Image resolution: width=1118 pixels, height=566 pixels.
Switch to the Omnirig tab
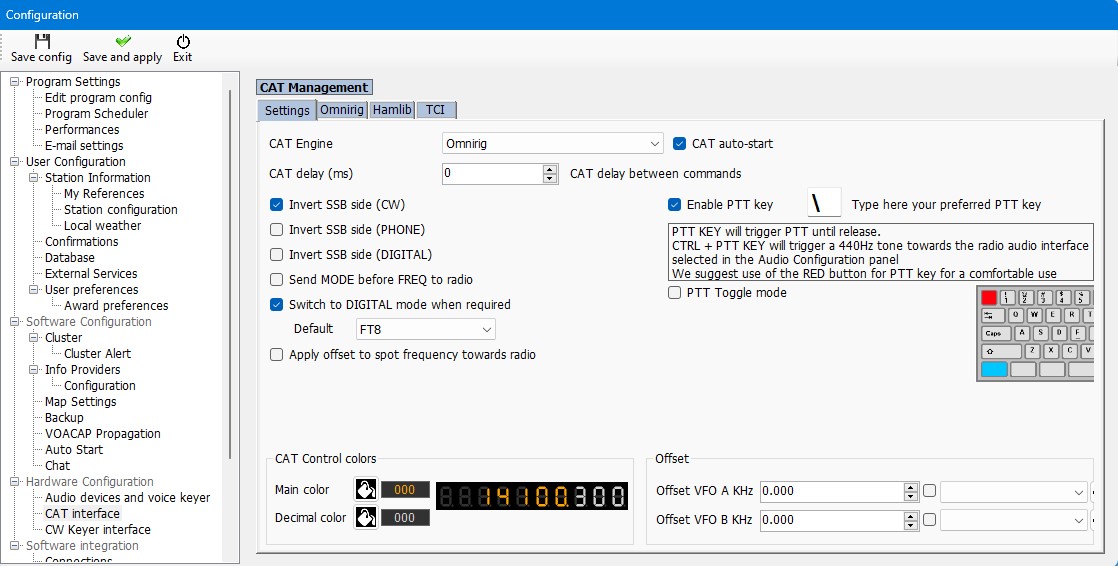pyautogui.click(x=342, y=110)
